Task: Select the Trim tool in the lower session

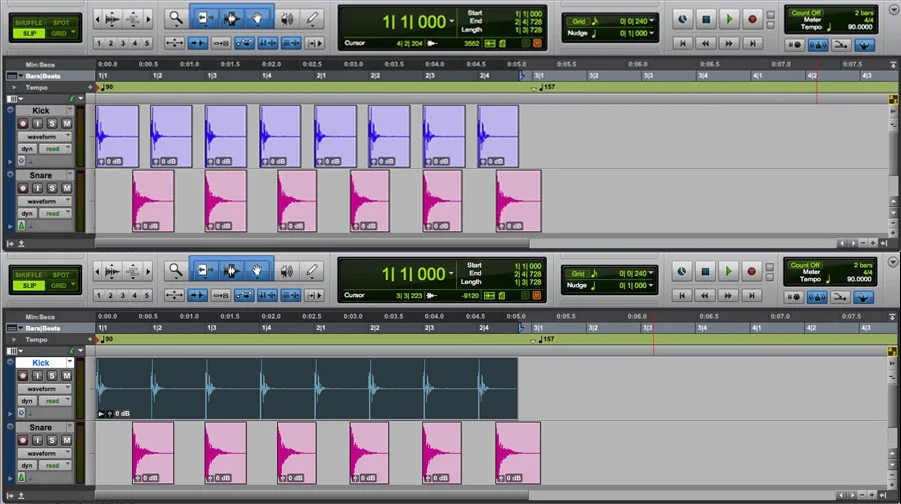Action: point(205,271)
